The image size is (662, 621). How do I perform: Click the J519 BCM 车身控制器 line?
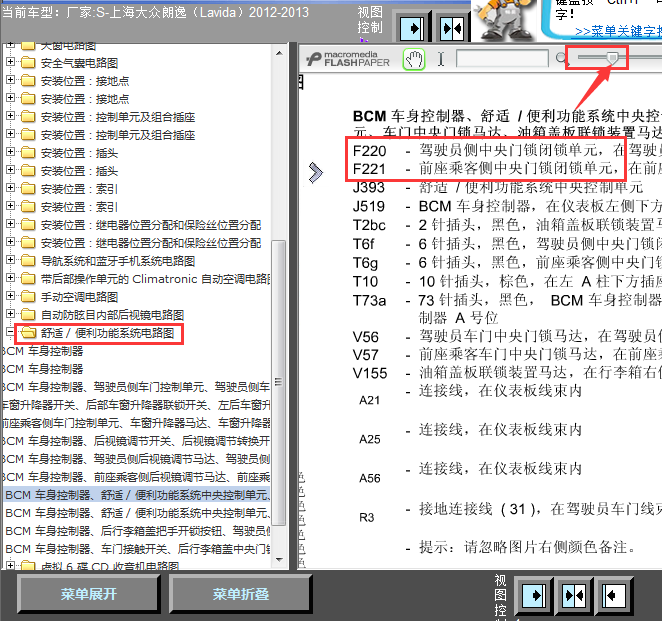507,206
